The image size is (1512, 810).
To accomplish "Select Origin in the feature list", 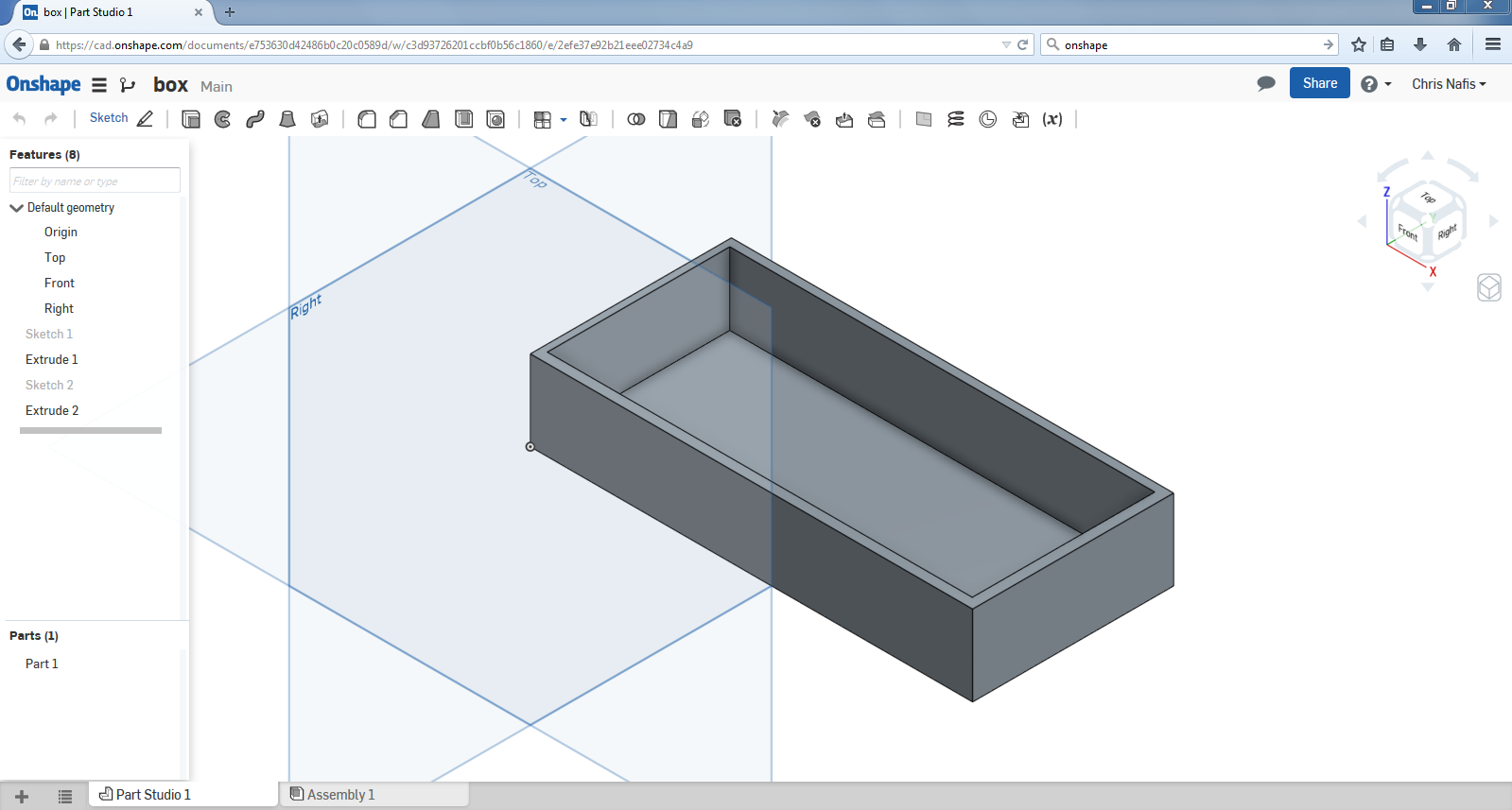I will click(61, 233).
